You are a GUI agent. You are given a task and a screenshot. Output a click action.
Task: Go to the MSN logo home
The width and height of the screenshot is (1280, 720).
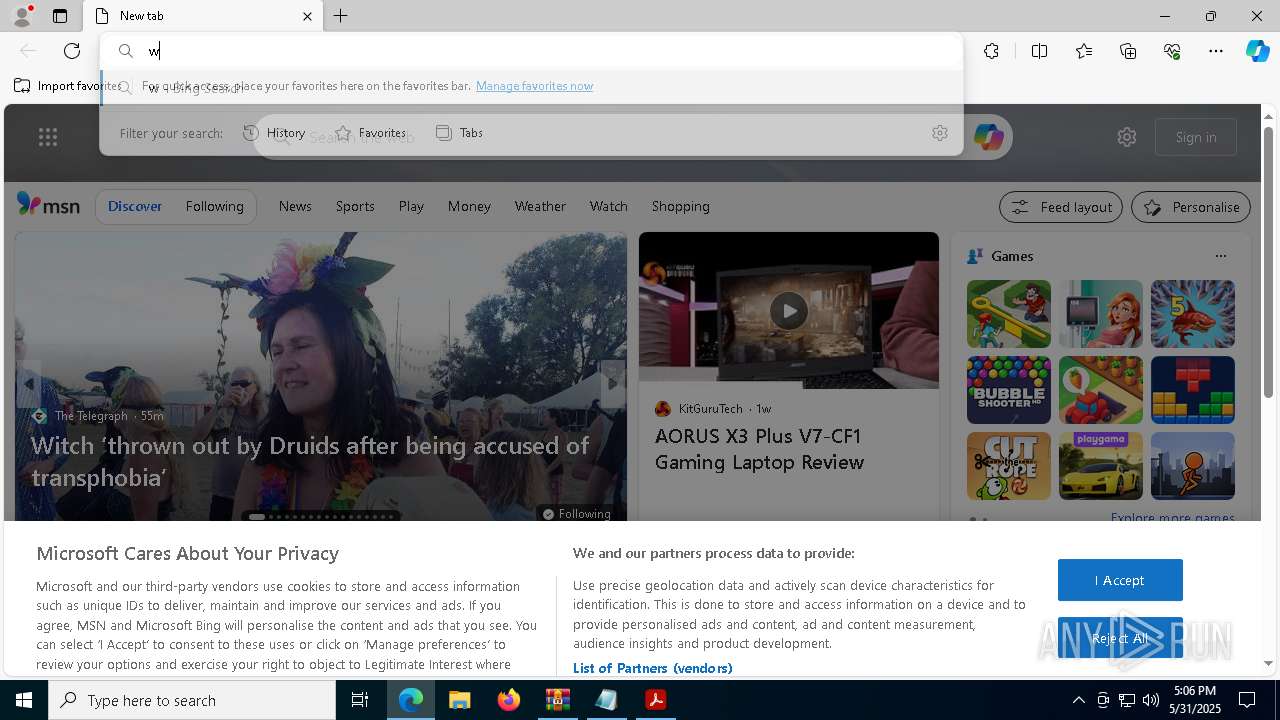[x=48, y=205]
